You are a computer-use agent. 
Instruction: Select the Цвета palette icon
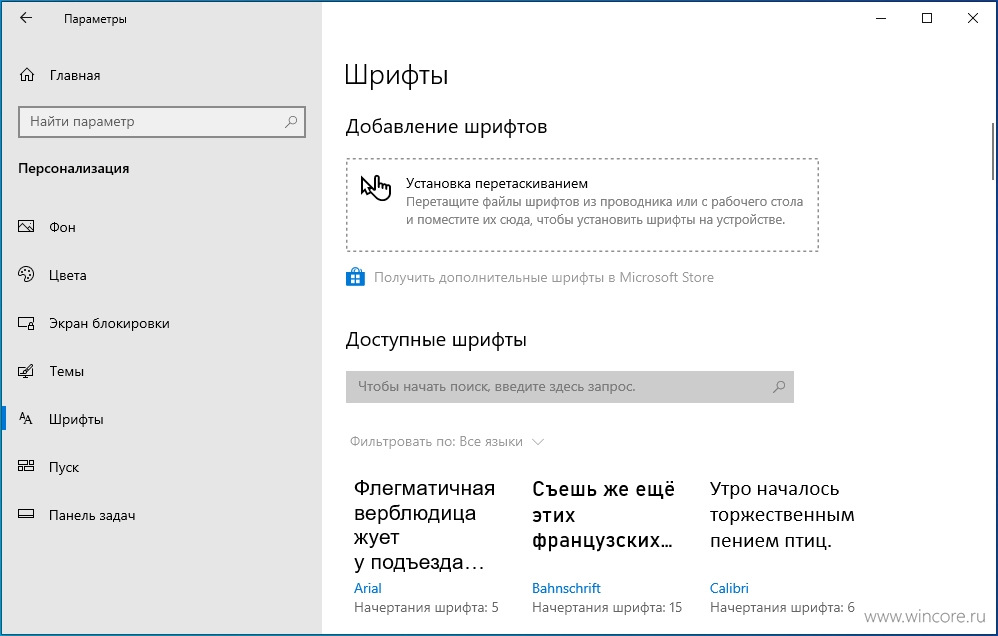click(x=26, y=274)
